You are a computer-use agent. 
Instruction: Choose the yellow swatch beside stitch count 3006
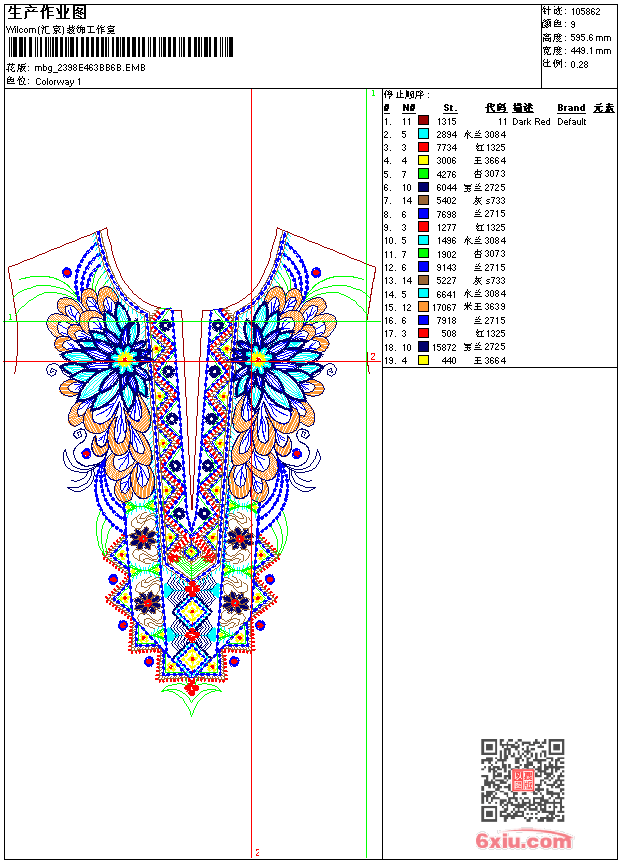(x=424, y=160)
